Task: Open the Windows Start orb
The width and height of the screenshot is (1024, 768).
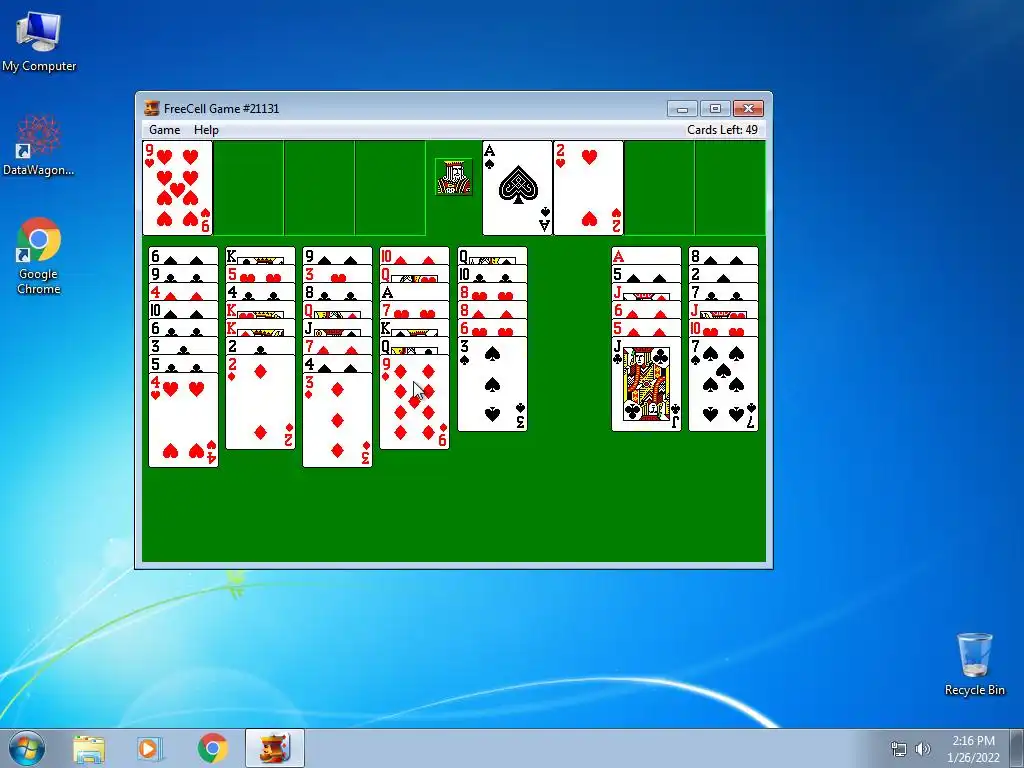Action: (27, 748)
